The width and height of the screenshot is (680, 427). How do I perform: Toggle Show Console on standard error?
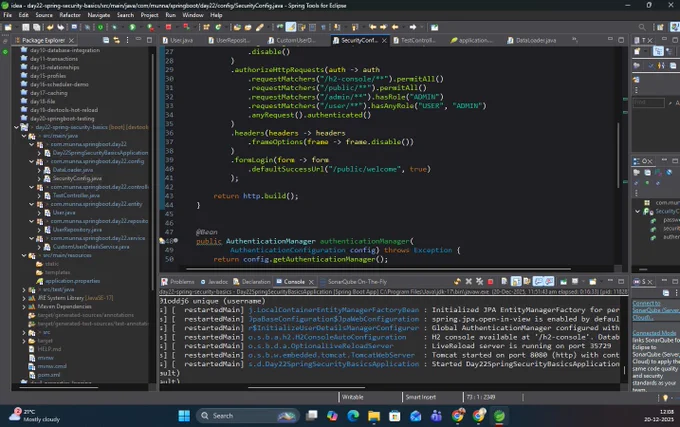[549, 282]
